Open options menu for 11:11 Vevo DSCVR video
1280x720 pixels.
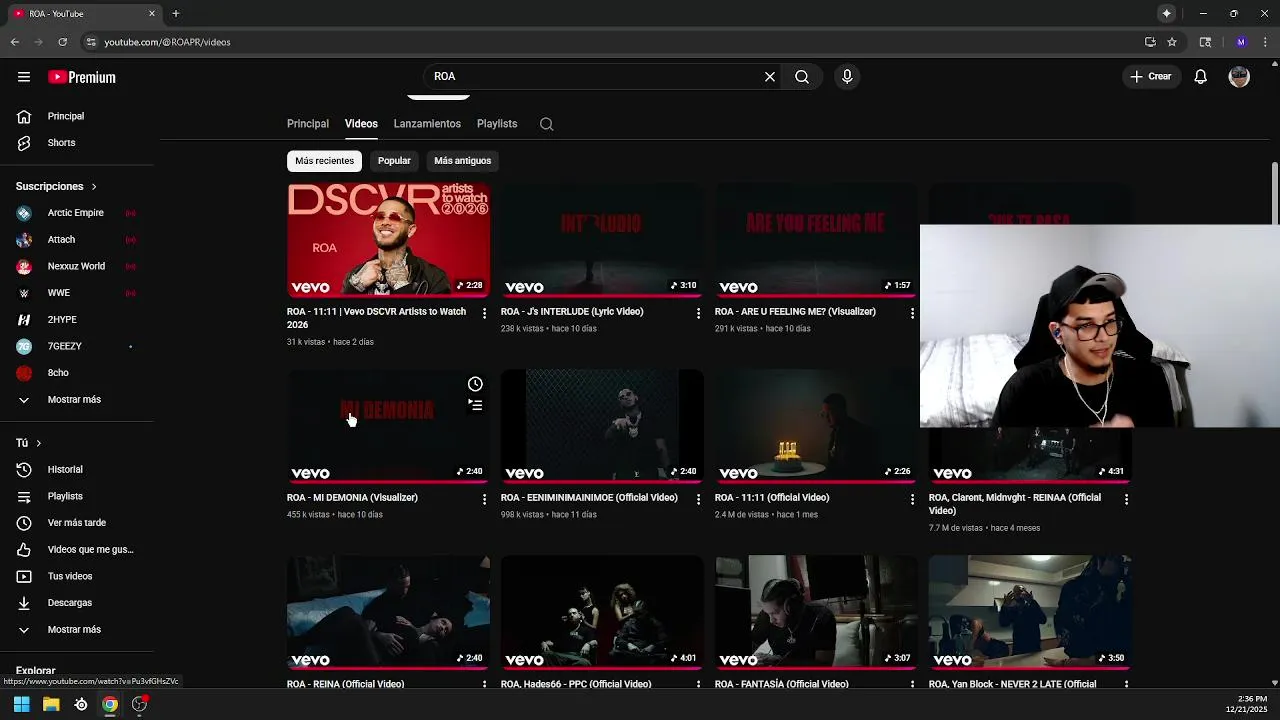pyautogui.click(x=484, y=313)
